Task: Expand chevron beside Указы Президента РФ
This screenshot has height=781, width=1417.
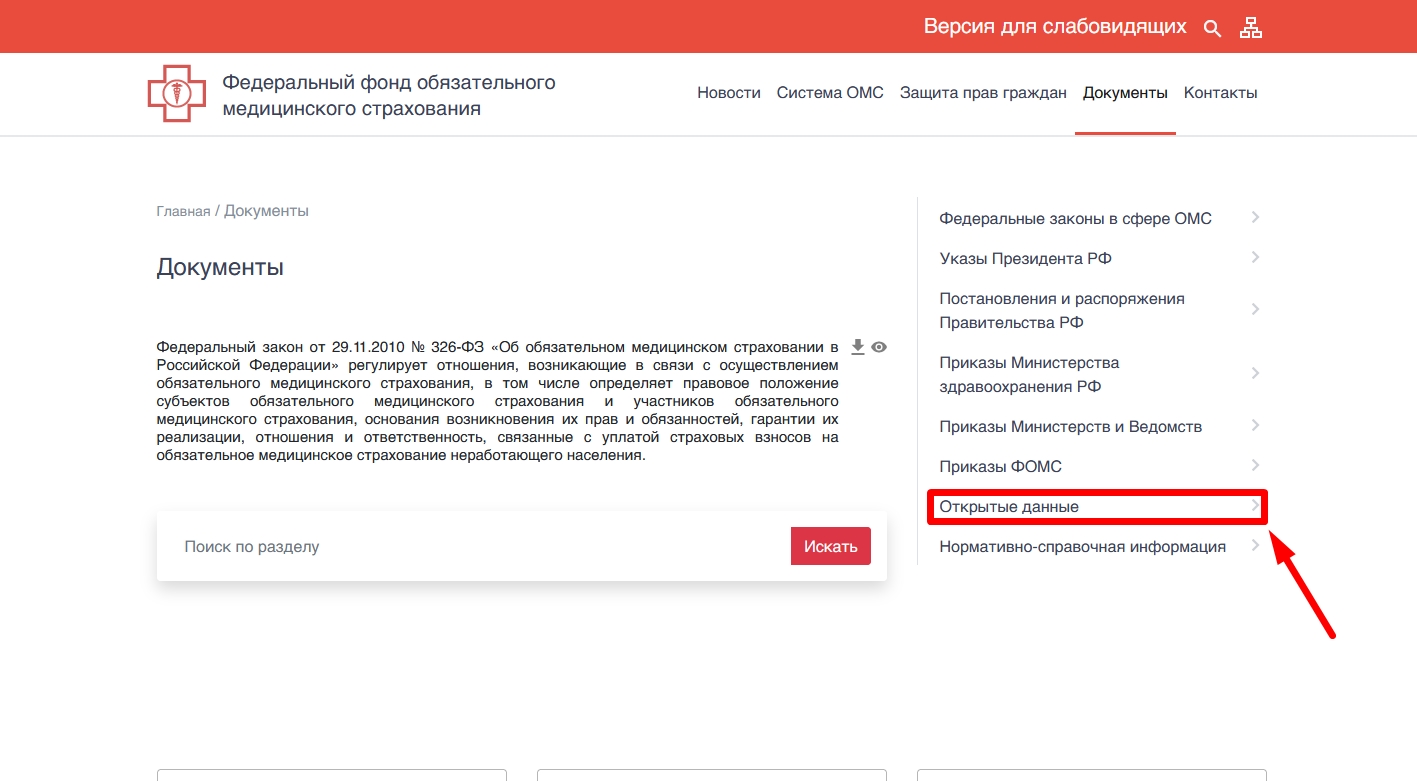Action: pyautogui.click(x=1255, y=257)
